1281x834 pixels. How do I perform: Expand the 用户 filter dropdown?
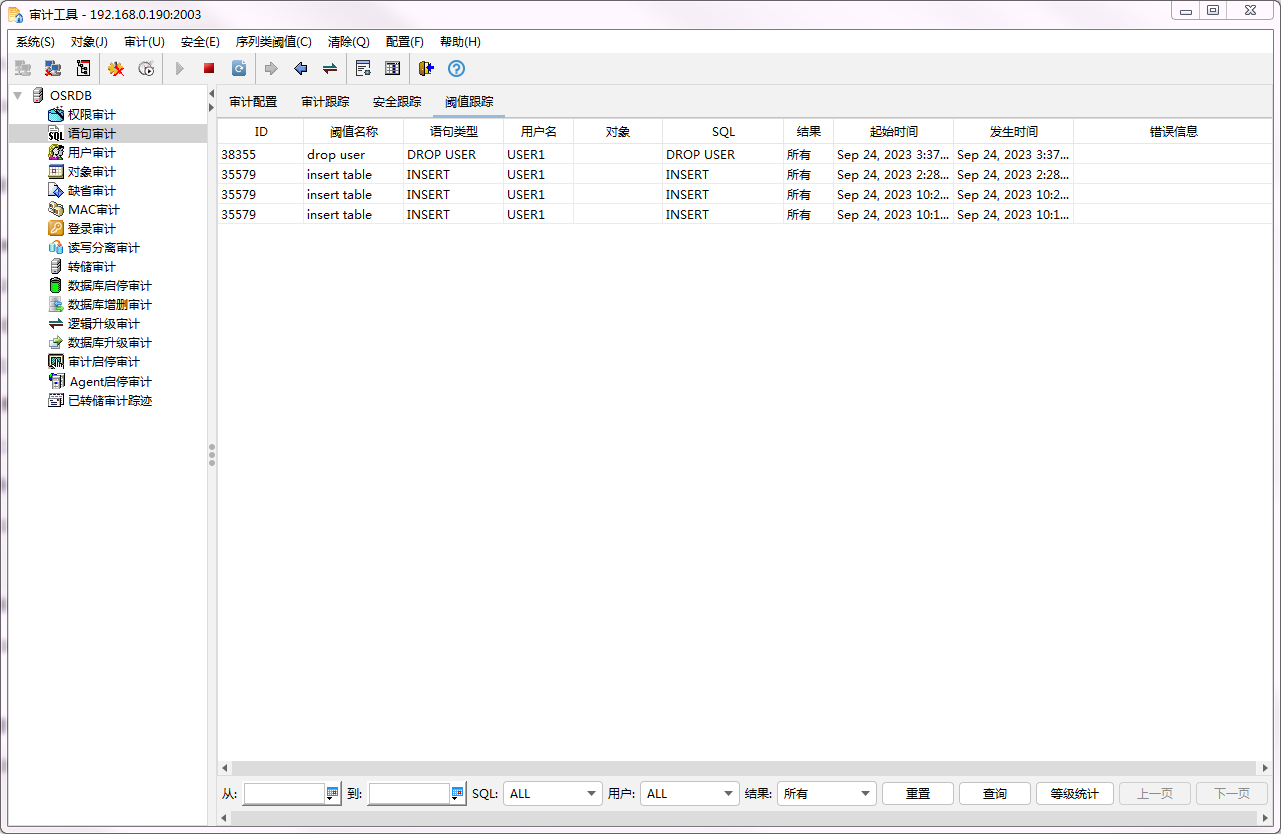pyautogui.click(x=689, y=794)
